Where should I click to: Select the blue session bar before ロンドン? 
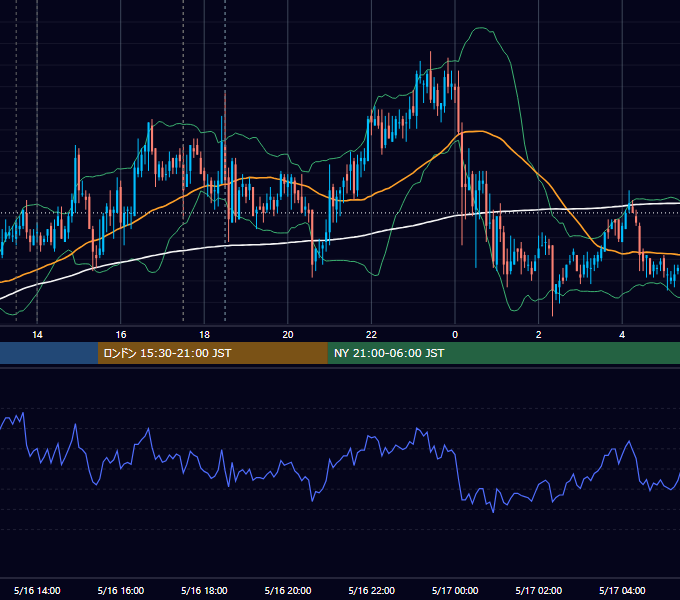pos(49,353)
